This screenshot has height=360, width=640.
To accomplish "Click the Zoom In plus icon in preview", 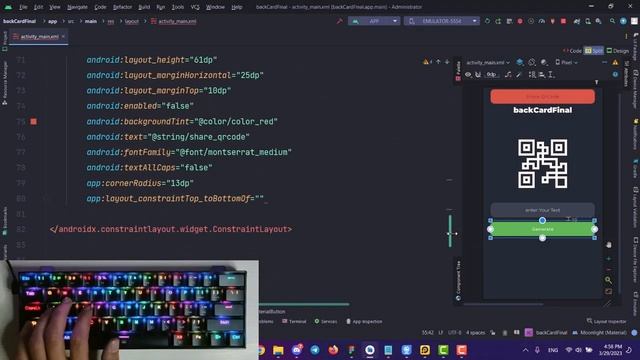I will point(609,258).
